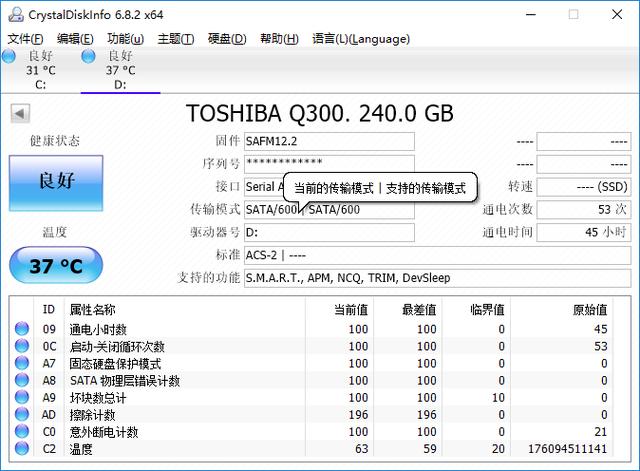Click the power-on count field 53 次

pos(584,210)
